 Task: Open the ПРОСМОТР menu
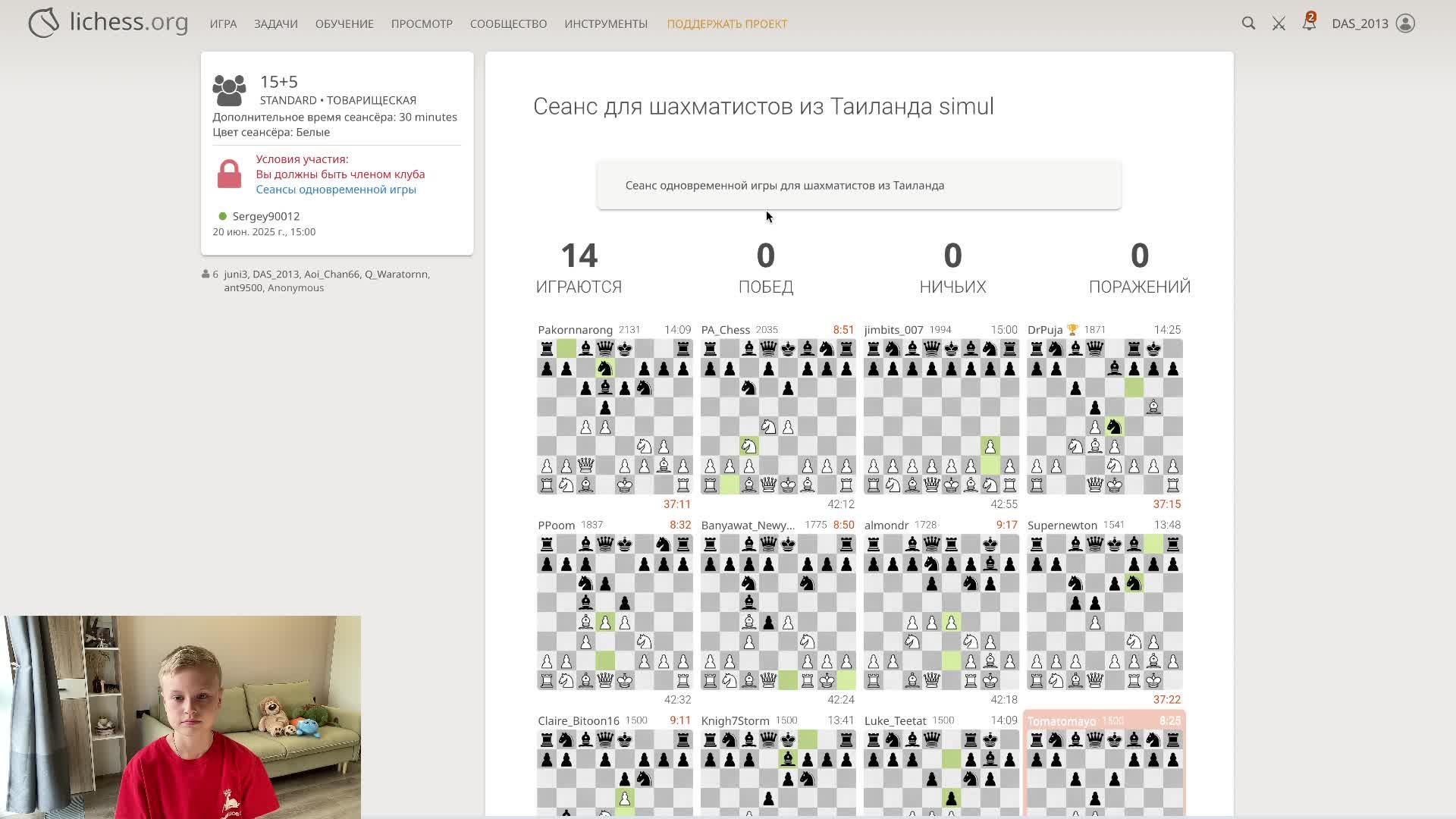(422, 24)
